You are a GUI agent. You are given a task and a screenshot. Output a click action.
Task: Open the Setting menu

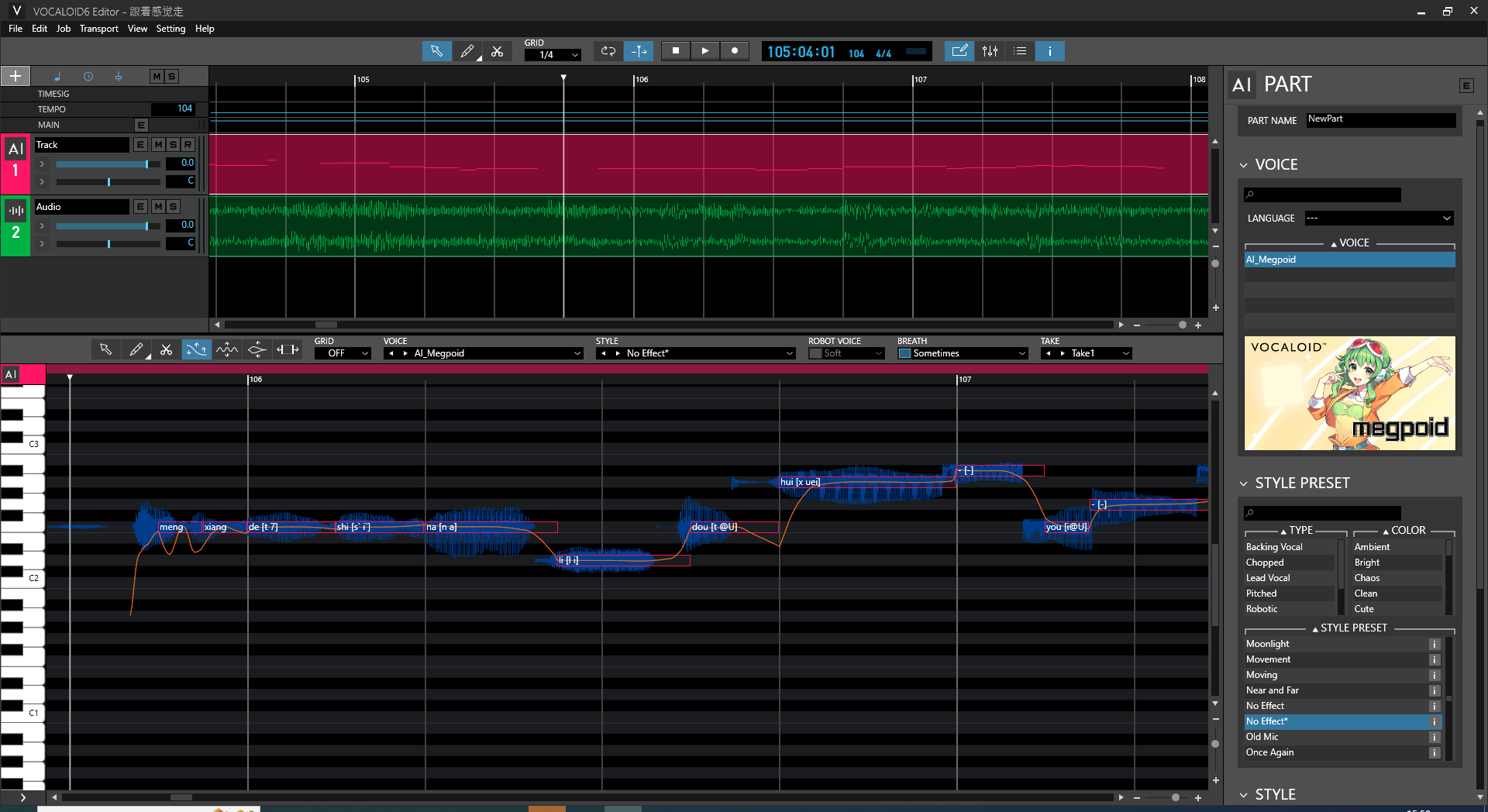pos(170,29)
